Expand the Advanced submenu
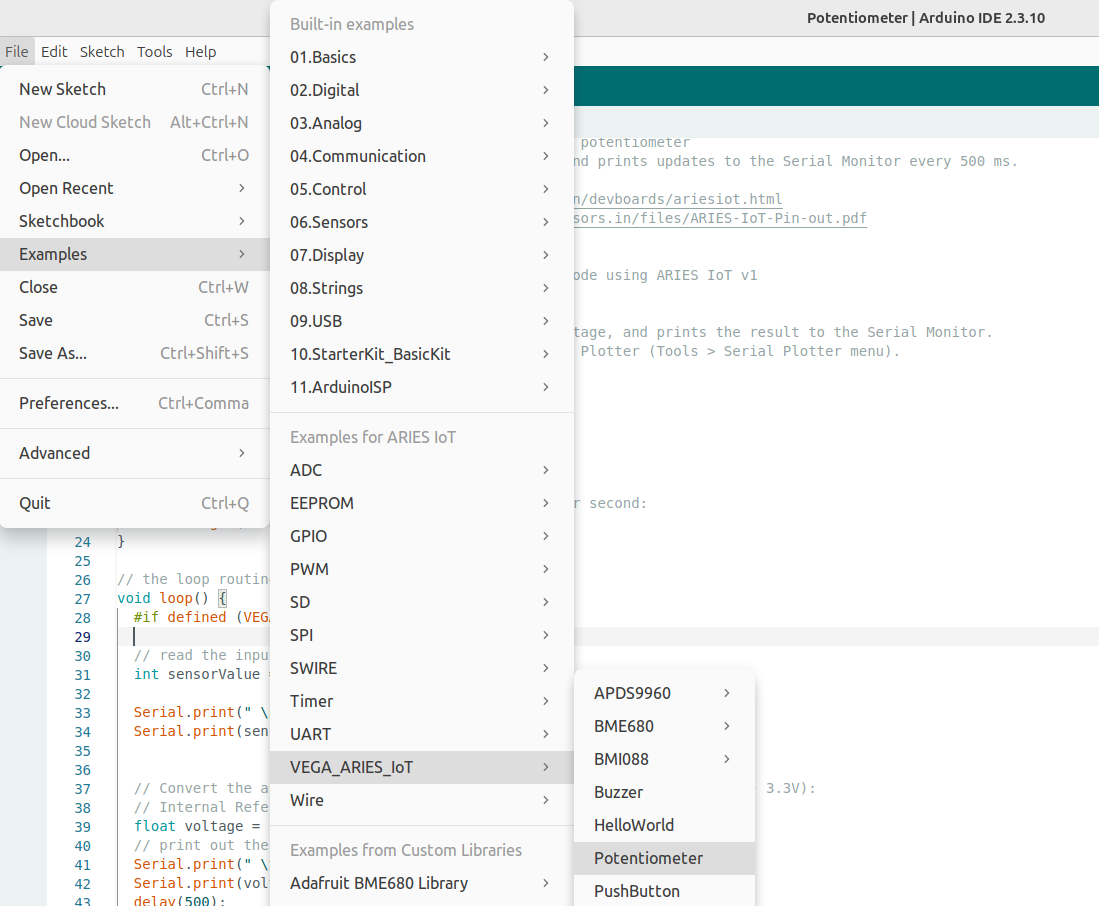 click(135, 453)
